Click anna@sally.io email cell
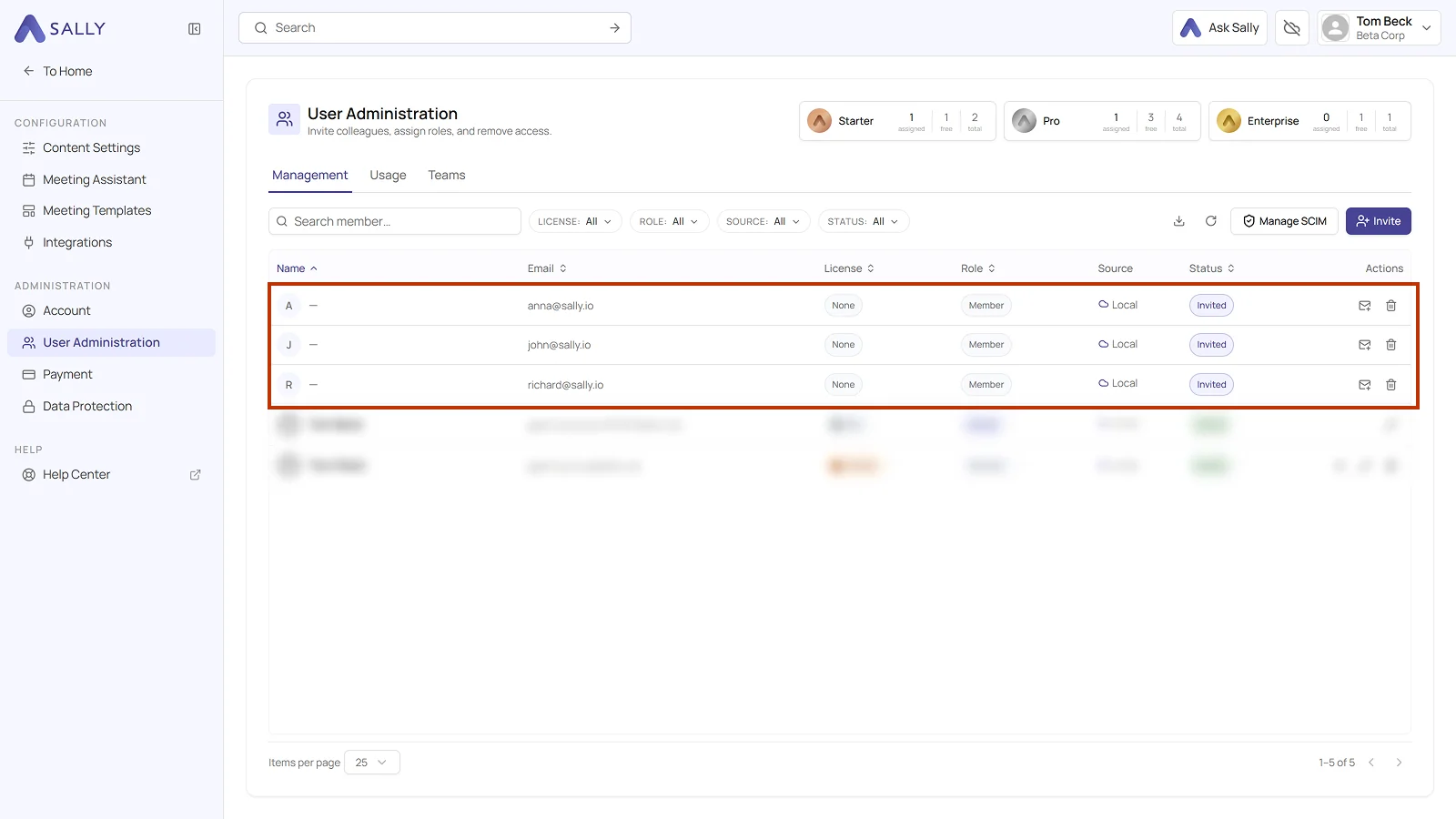 tap(561, 306)
